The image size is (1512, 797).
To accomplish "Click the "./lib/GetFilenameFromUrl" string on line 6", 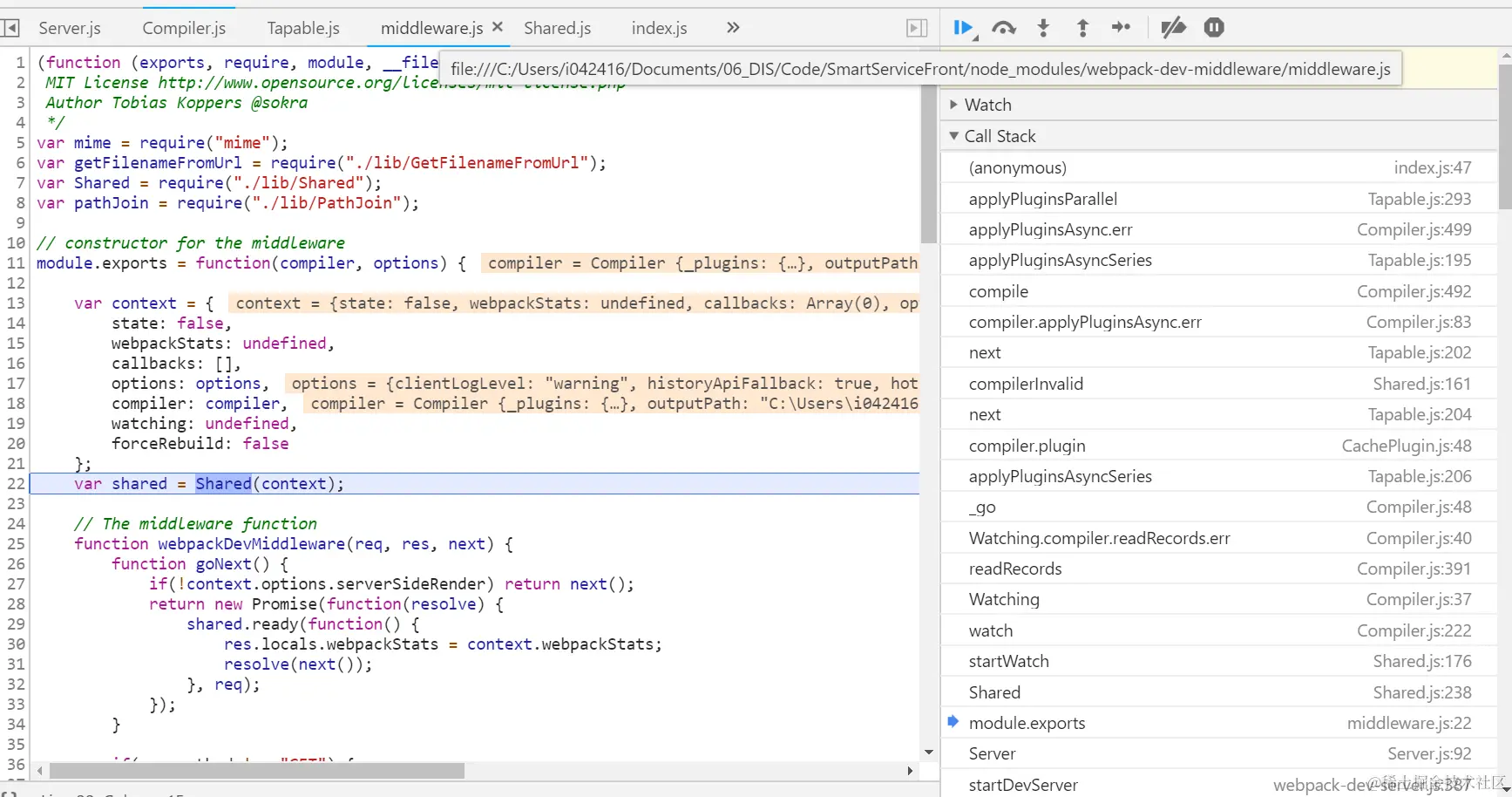I will point(467,163).
